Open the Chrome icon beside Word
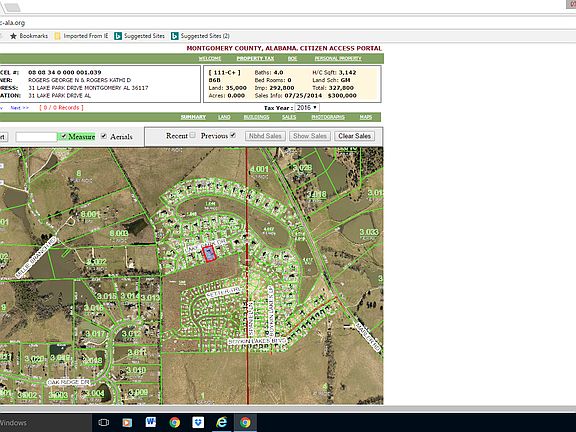Image resolution: width=576 pixels, height=432 pixels. [174, 422]
